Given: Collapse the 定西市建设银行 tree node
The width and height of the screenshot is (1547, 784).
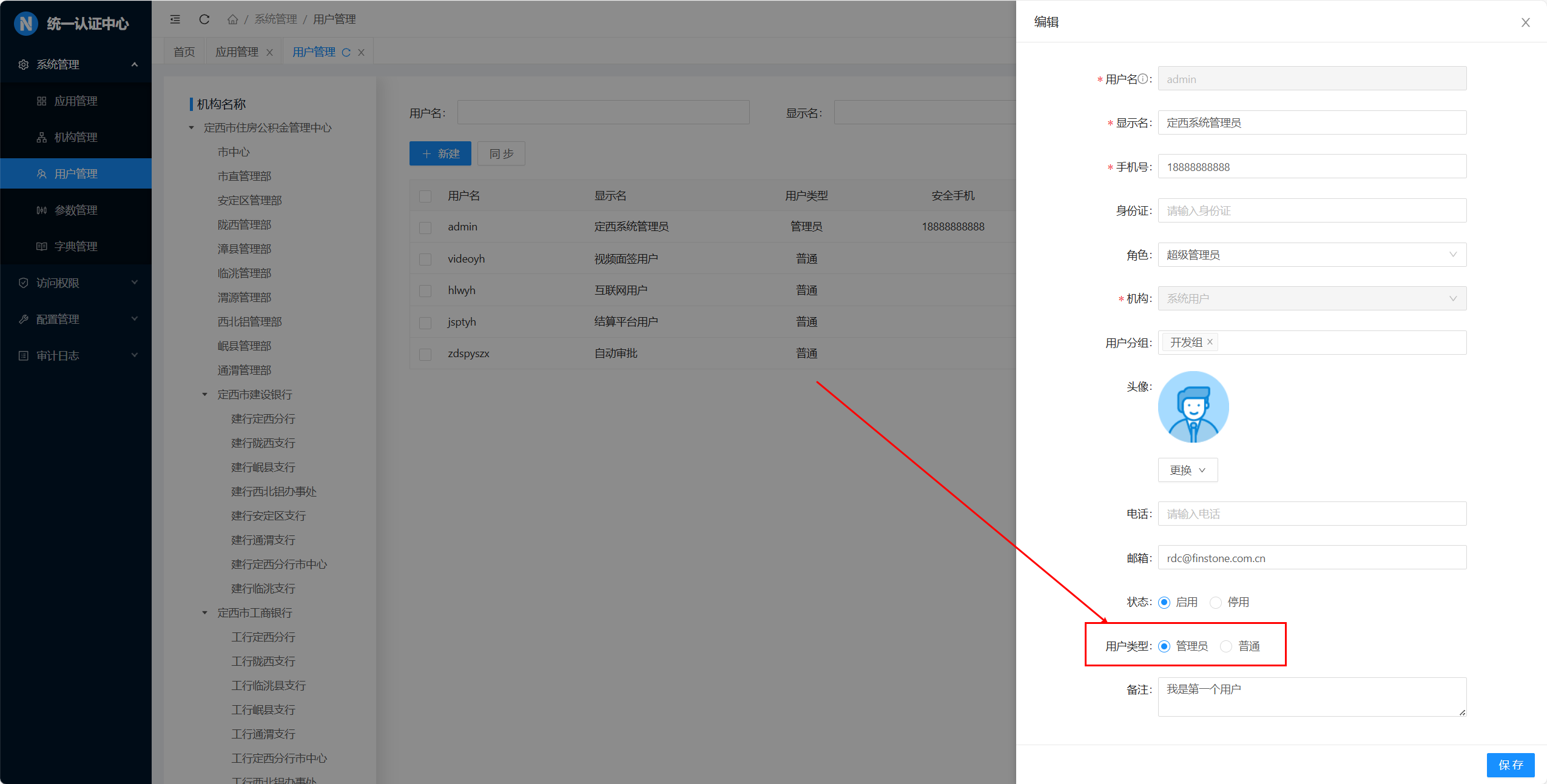Looking at the screenshot, I should coord(204,395).
